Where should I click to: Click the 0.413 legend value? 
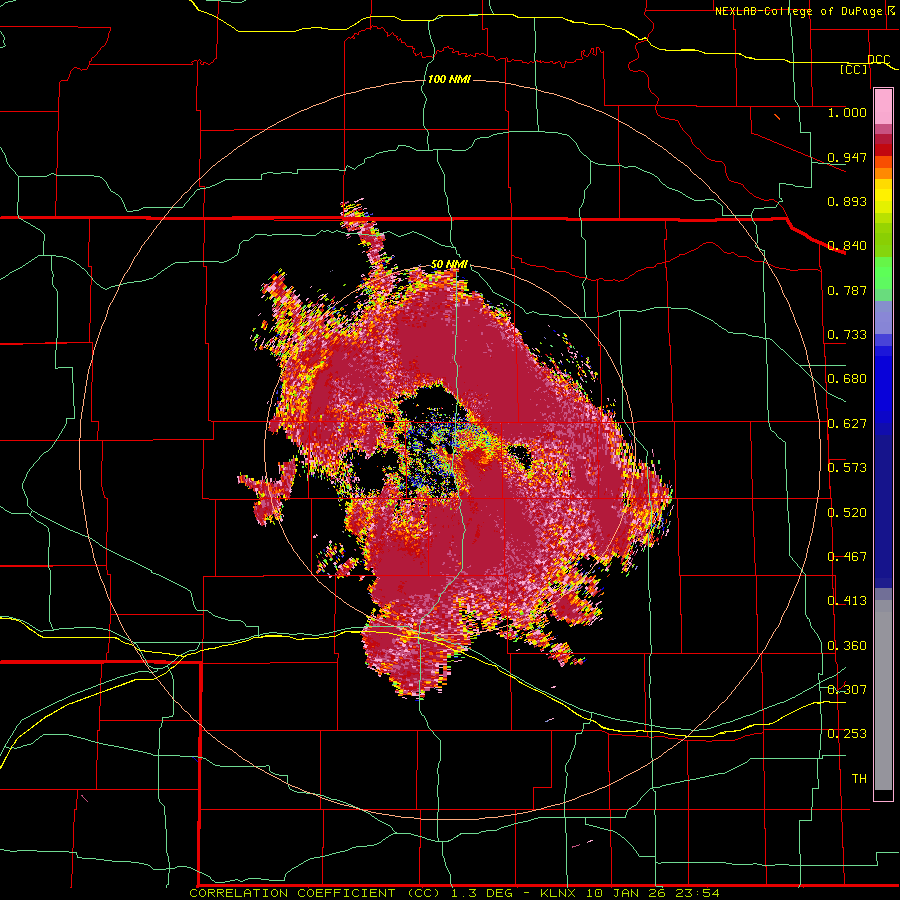pos(847,601)
